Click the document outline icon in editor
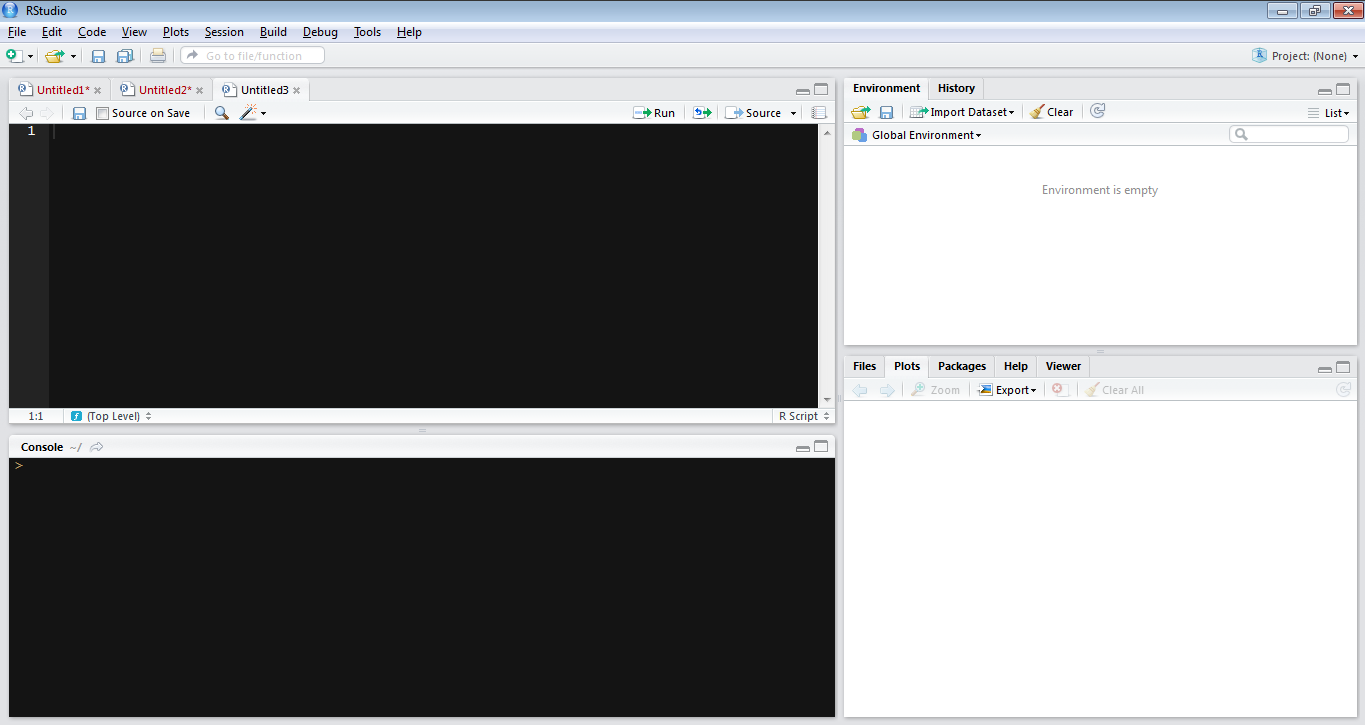The width and height of the screenshot is (1365, 725). 819,113
